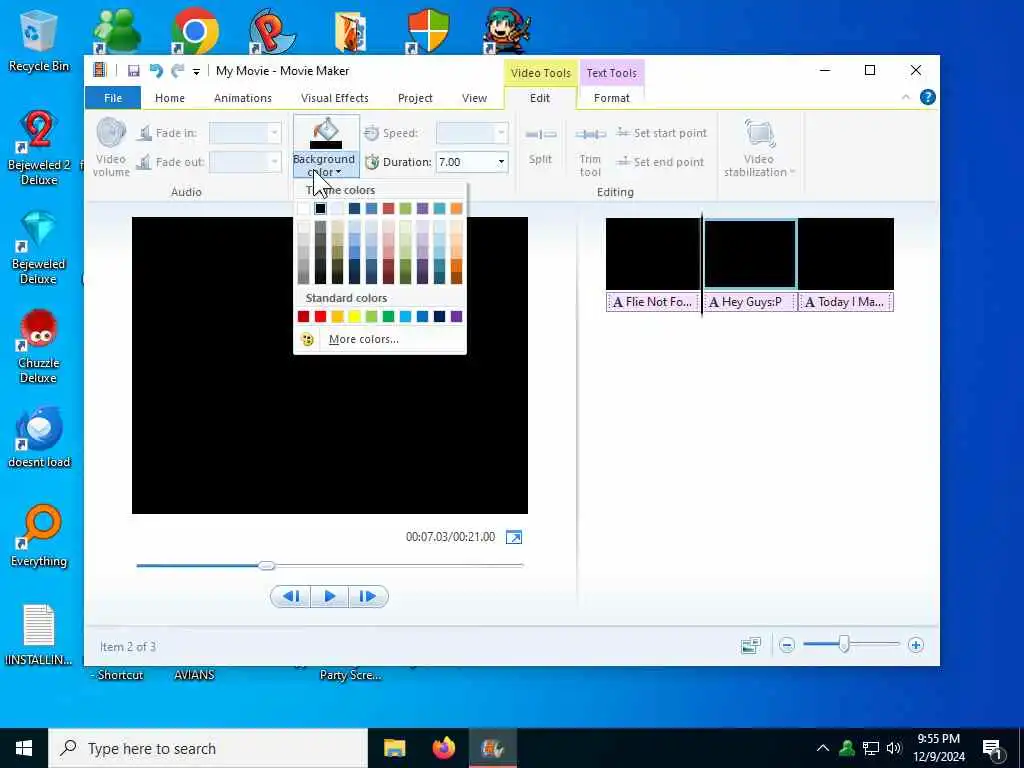Switch to the Home tab
Viewport: 1024px width, 768px height.
(x=170, y=98)
